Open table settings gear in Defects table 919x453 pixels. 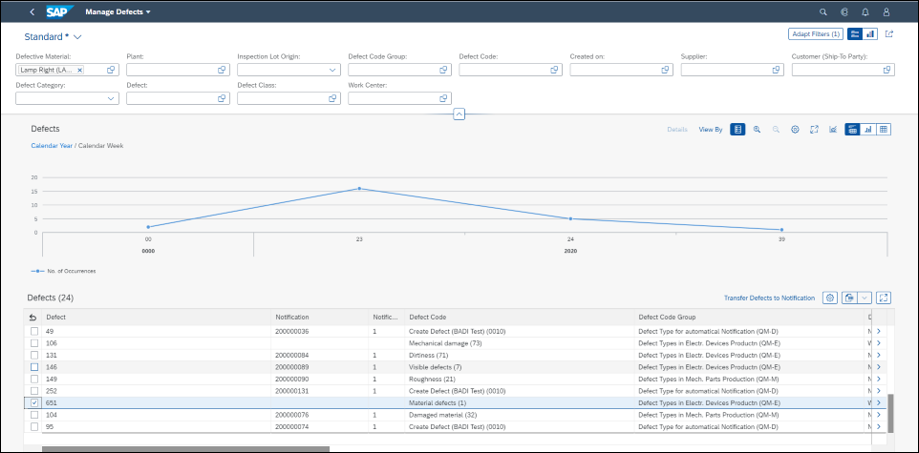click(x=830, y=298)
